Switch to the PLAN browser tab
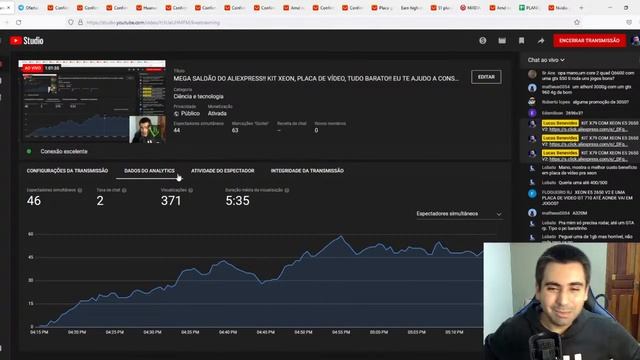640x360 pixels. (529, 8)
